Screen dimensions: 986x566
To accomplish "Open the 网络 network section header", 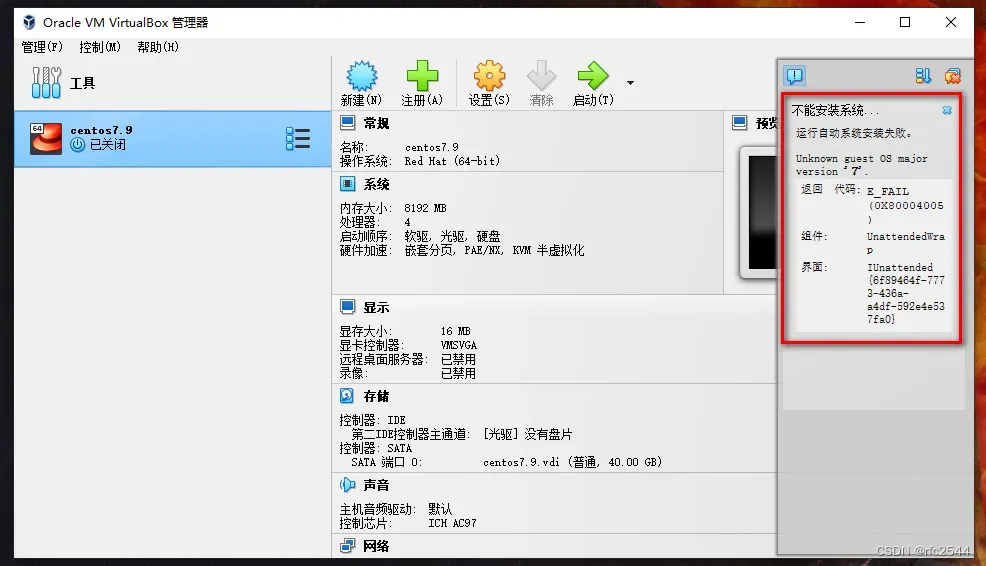I will tap(376, 546).
